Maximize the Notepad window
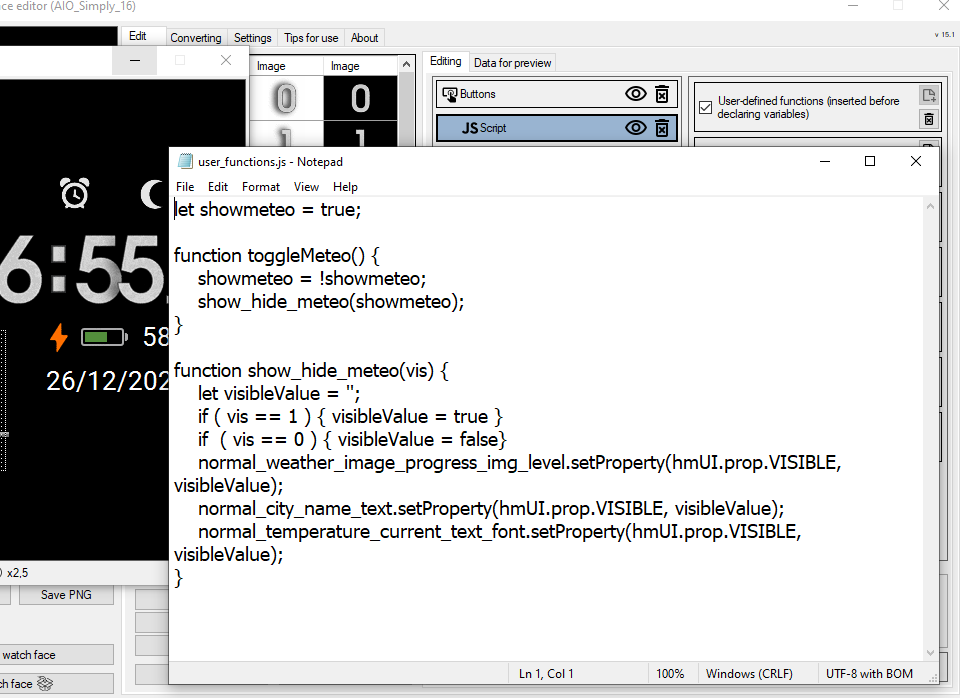This screenshot has height=698, width=960. 869,161
